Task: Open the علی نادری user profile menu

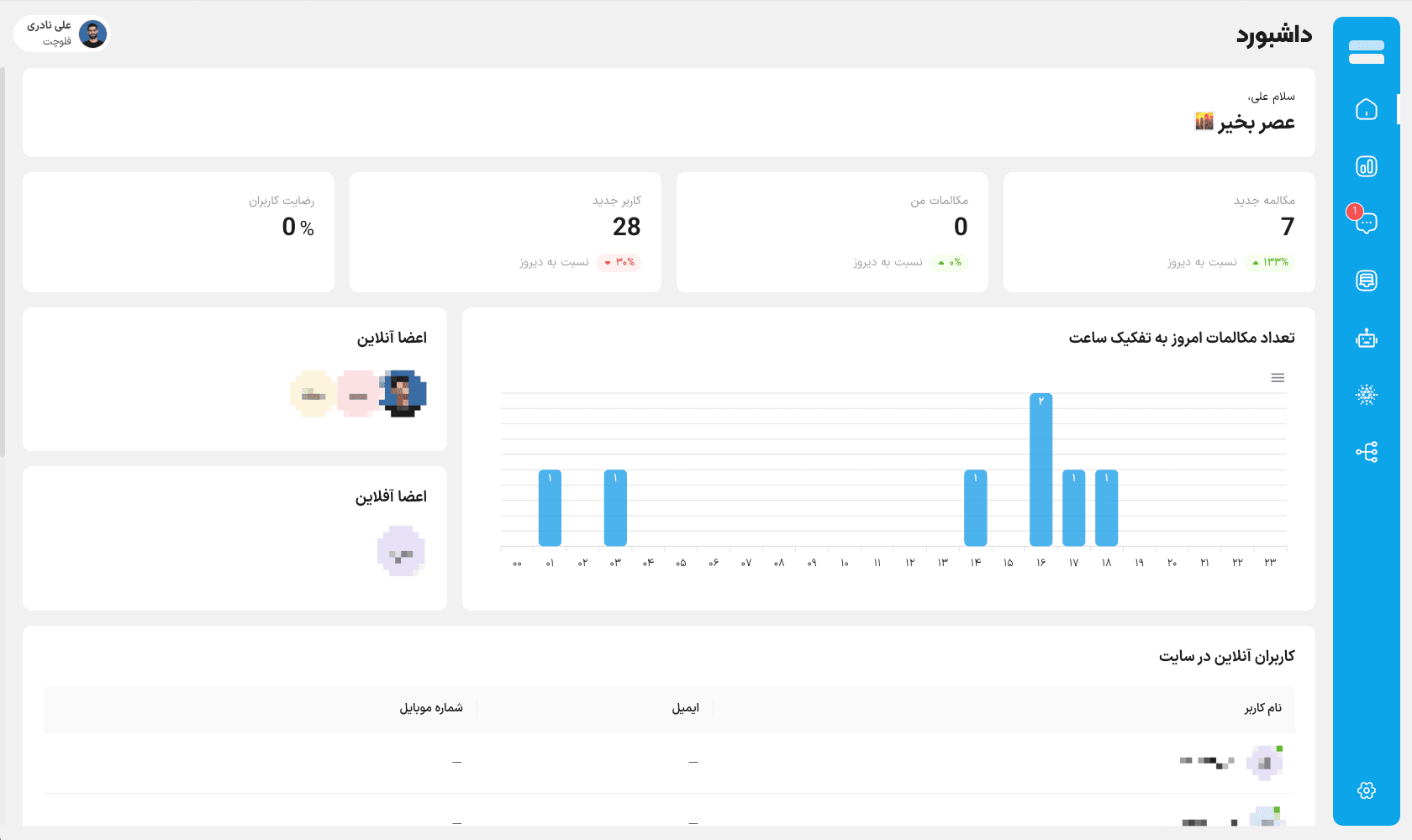Action: tap(62, 34)
